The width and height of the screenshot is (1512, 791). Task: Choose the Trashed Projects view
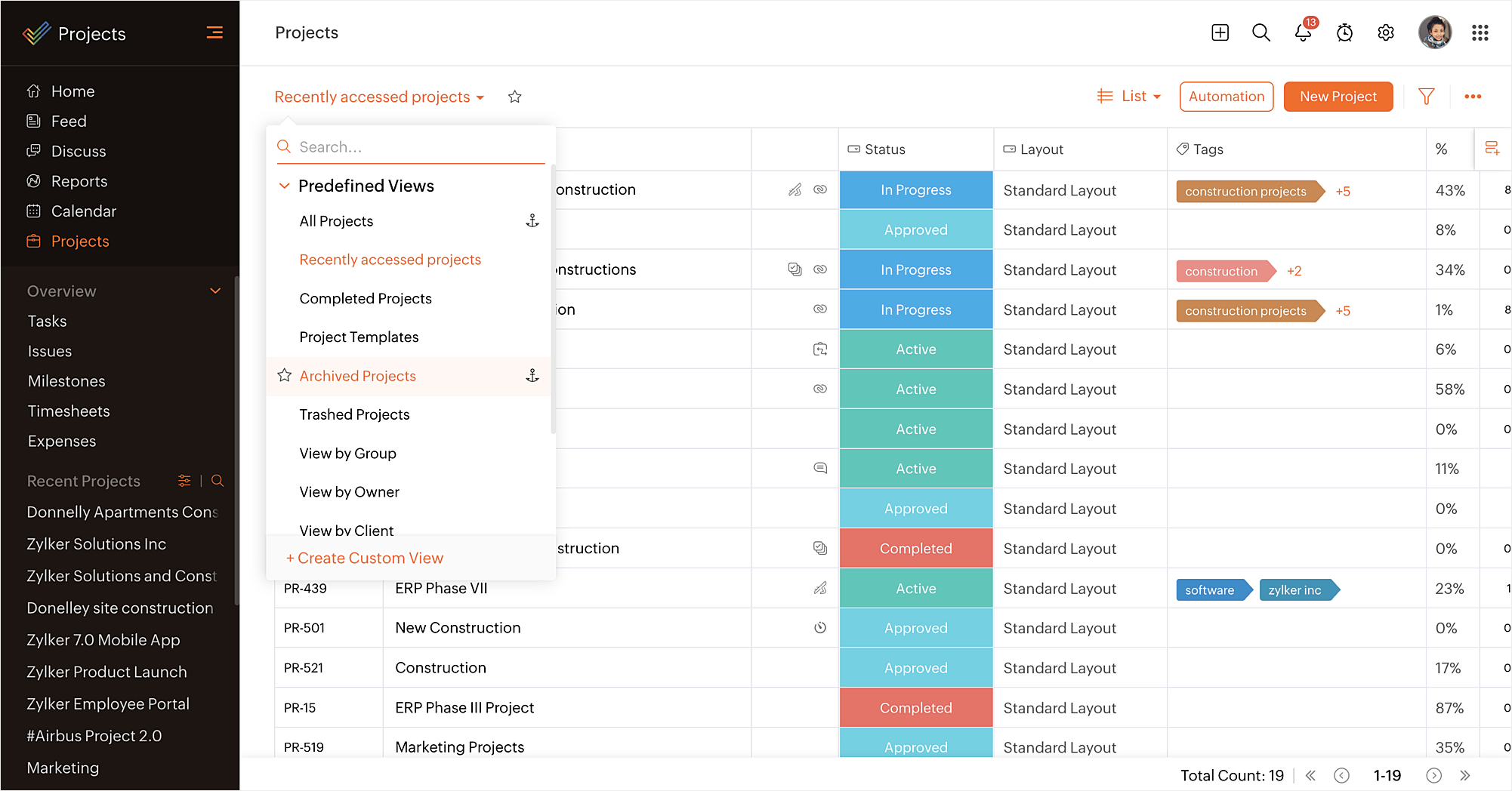tap(354, 414)
